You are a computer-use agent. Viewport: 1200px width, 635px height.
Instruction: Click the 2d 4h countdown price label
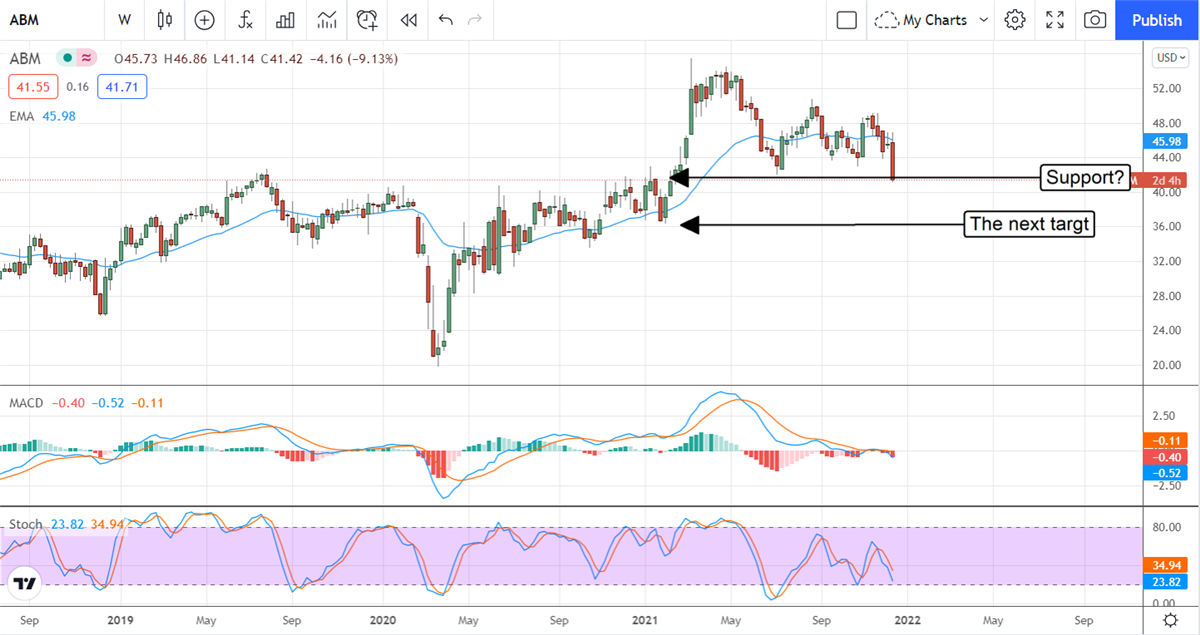point(1167,180)
